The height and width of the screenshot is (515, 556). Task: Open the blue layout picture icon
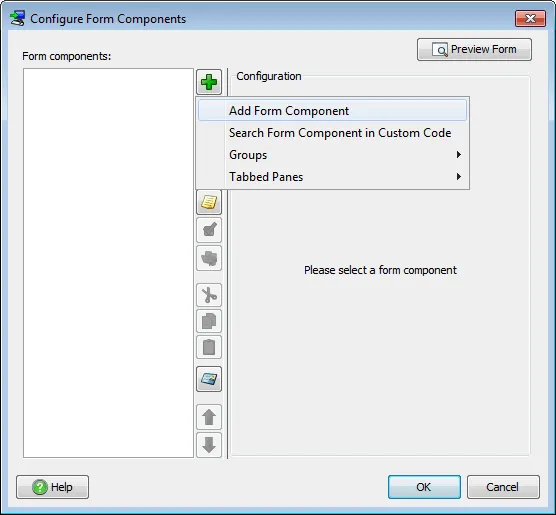click(x=209, y=379)
